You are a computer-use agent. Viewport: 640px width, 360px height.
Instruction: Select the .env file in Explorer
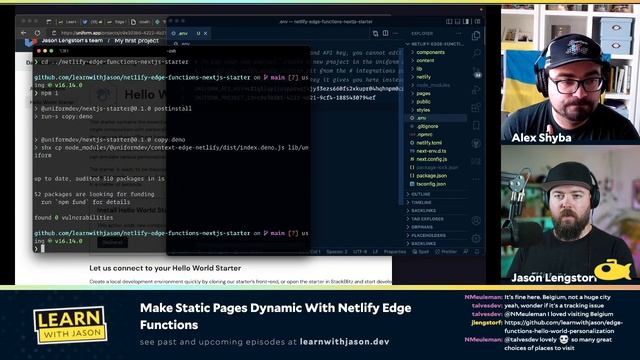[436, 118]
